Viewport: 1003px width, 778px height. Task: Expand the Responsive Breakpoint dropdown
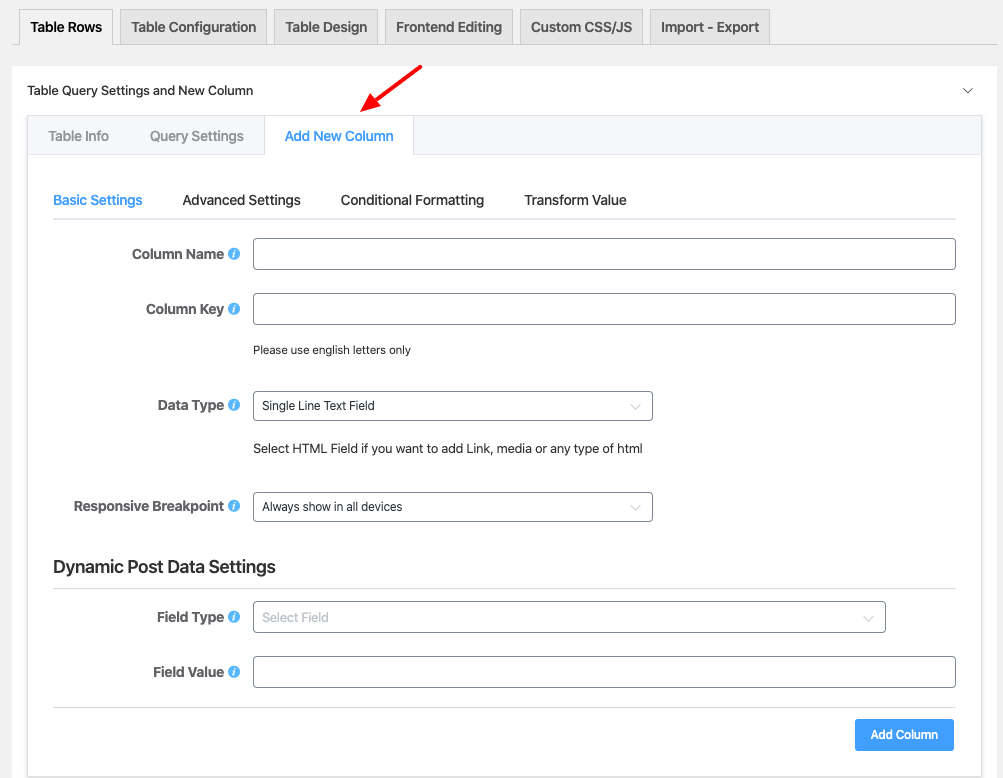pyautogui.click(x=452, y=507)
